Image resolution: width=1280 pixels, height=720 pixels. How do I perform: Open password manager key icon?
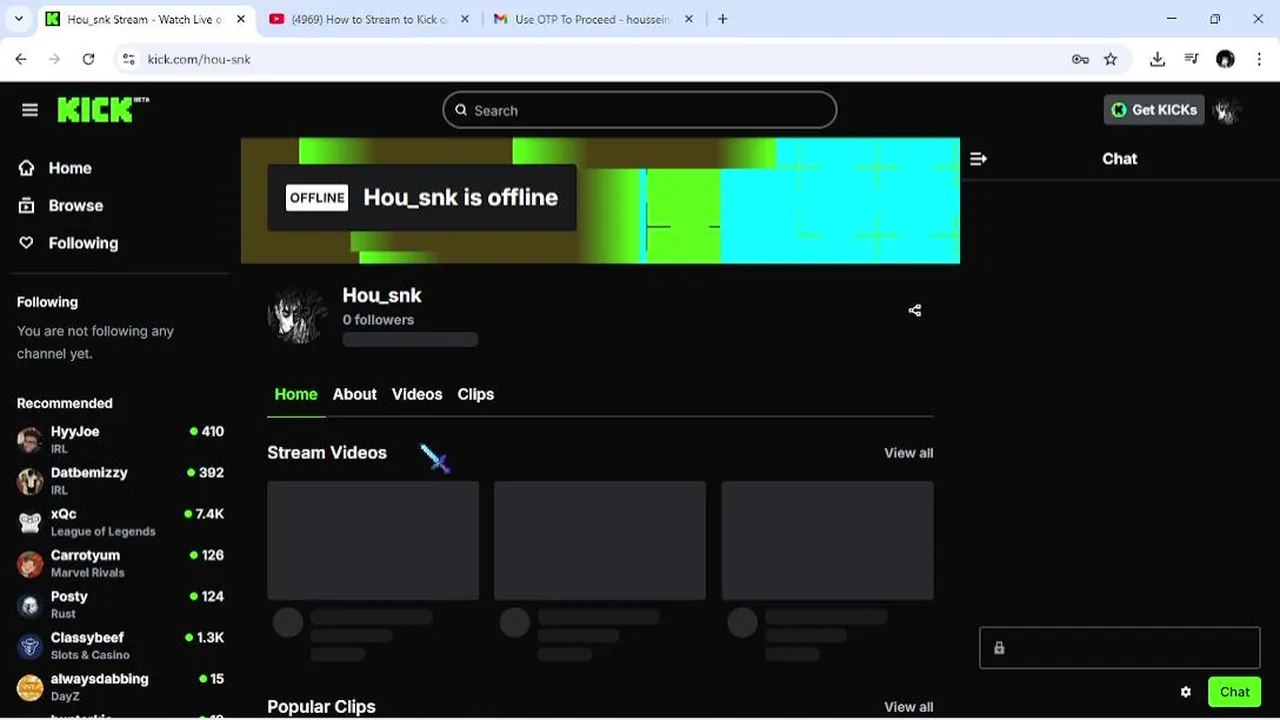click(1080, 59)
